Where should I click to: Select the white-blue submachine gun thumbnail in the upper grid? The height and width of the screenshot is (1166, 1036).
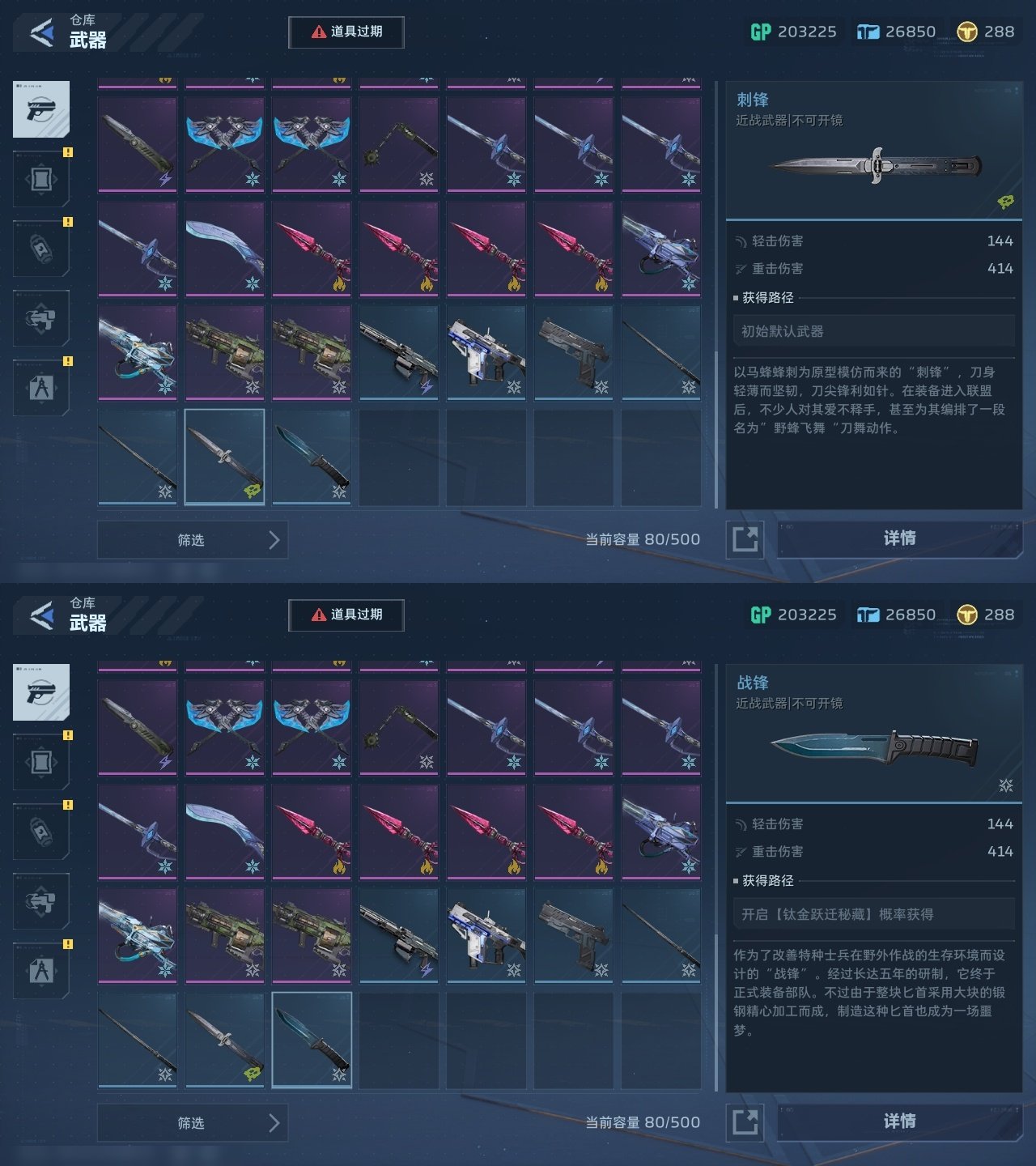(486, 353)
